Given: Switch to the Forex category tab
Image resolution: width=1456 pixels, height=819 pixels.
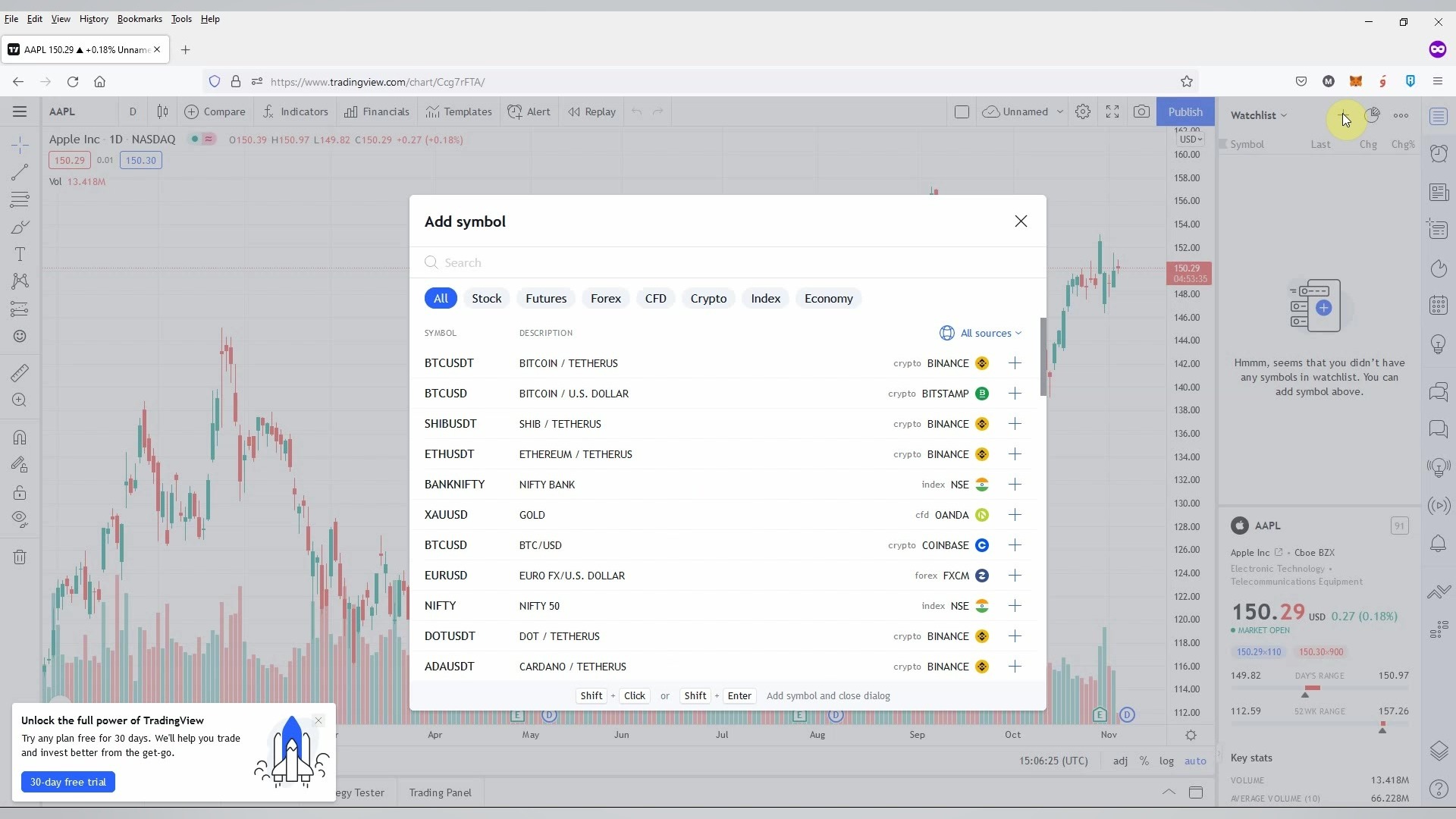Looking at the screenshot, I should coord(605,299).
